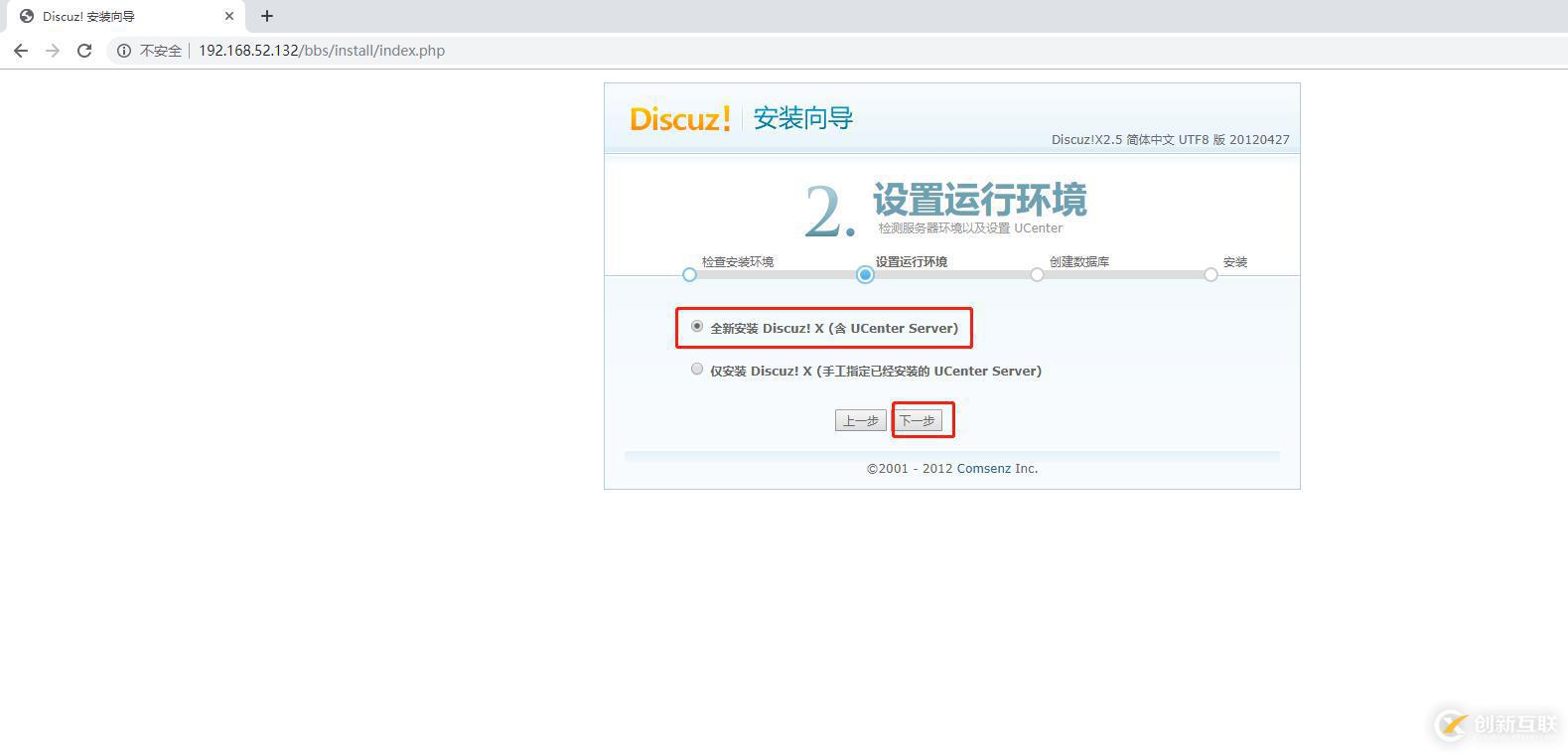Open the Comsenz link in footer
Viewport: 1568px width, 754px height.
(x=984, y=469)
